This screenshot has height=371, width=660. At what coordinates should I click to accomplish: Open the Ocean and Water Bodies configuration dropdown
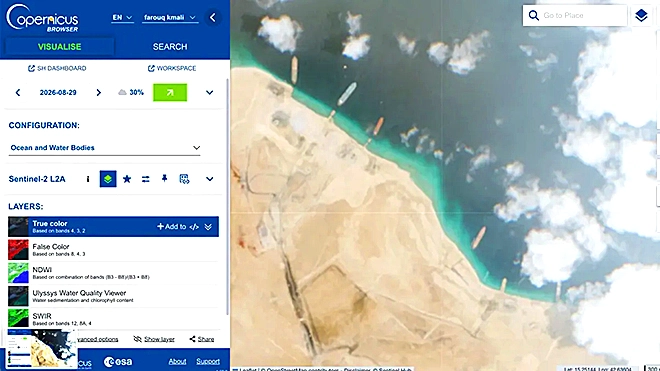tap(104, 148)
